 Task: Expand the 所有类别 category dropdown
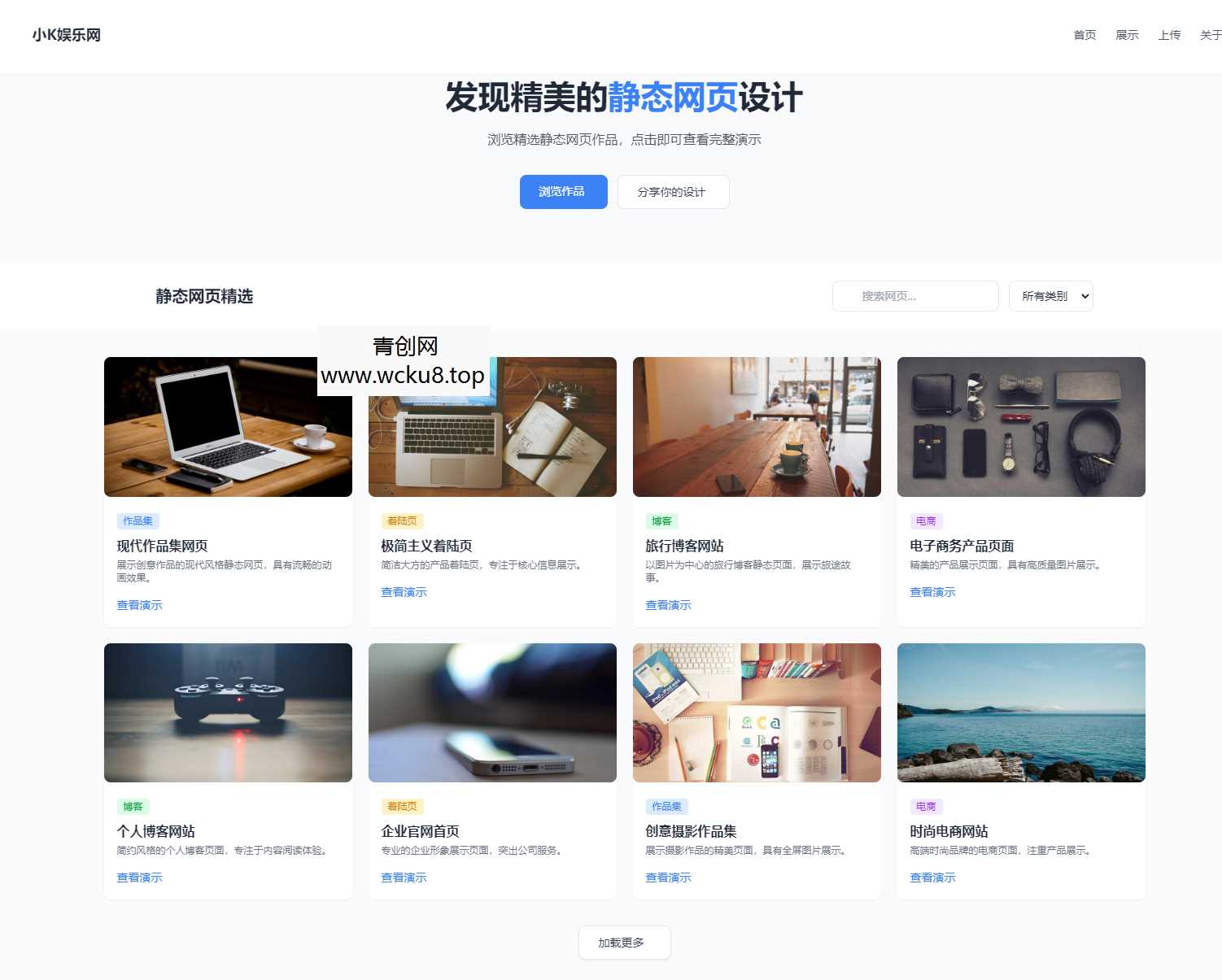[1050, 296]
